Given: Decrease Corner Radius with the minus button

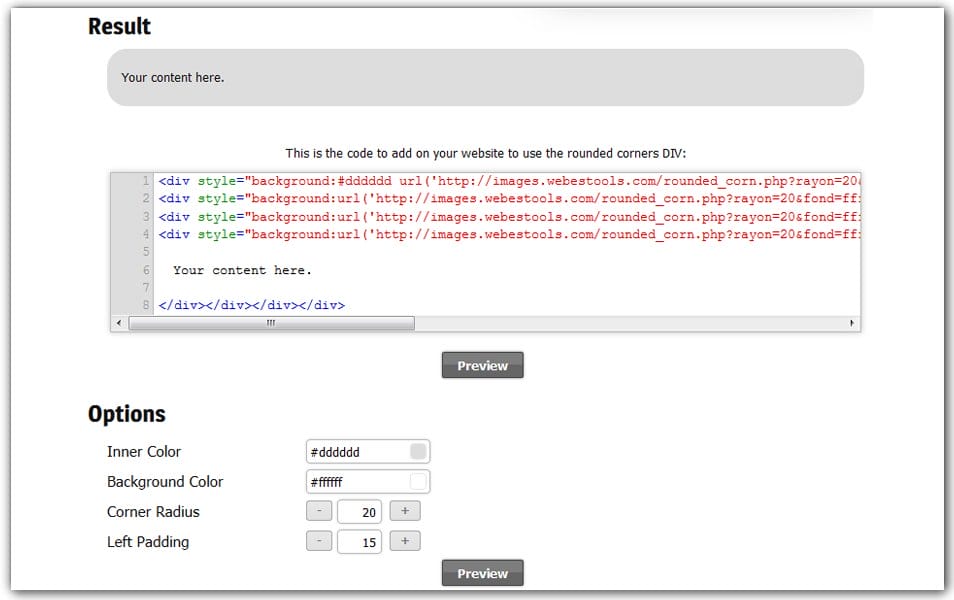Looking at the screenshot, I should [x=318, y=511].
